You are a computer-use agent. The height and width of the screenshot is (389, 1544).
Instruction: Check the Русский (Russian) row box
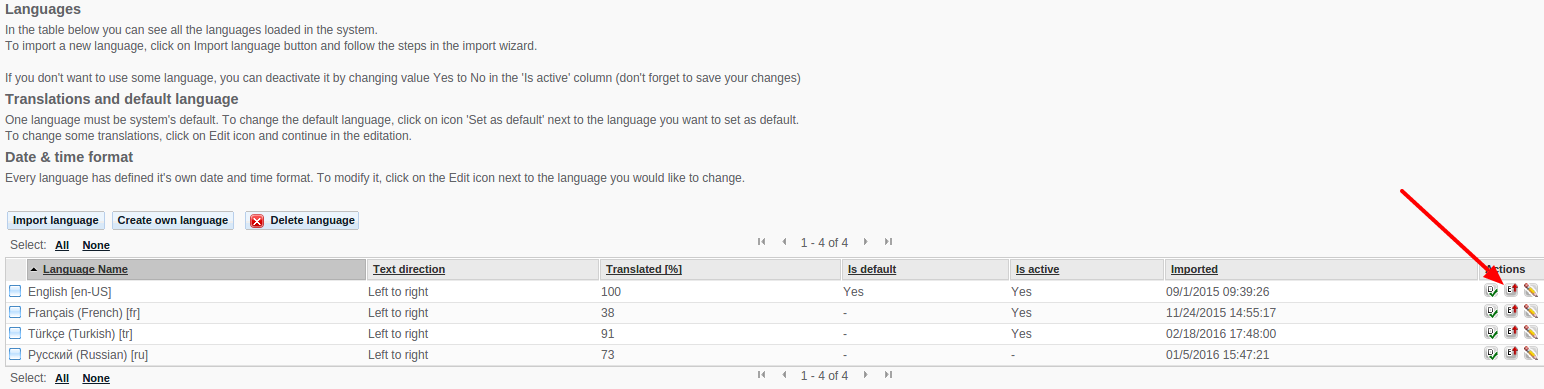(15, 354)
